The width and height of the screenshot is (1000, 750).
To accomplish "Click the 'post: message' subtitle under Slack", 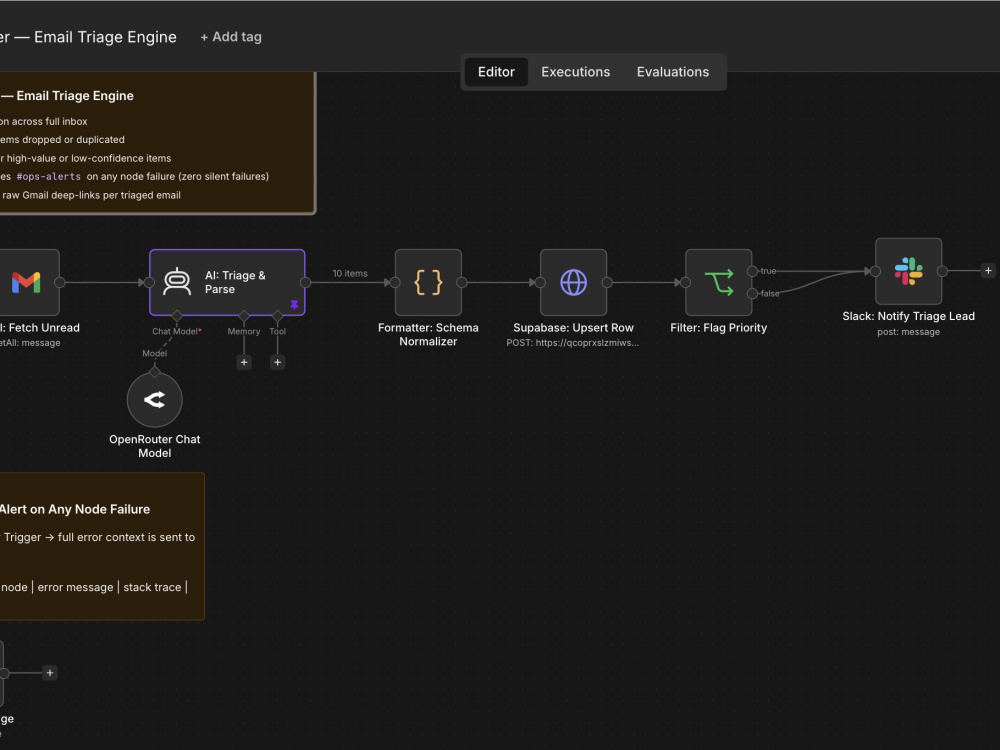I will [x=908, y=332].
